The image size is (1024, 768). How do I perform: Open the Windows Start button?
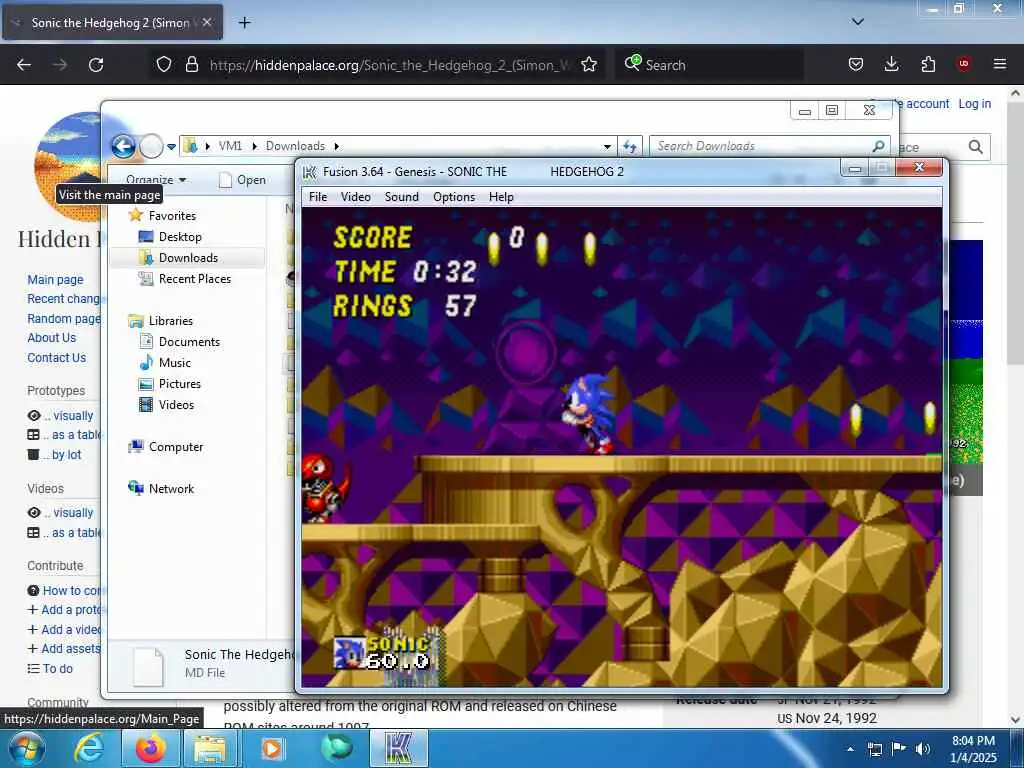tap(26, 748)
